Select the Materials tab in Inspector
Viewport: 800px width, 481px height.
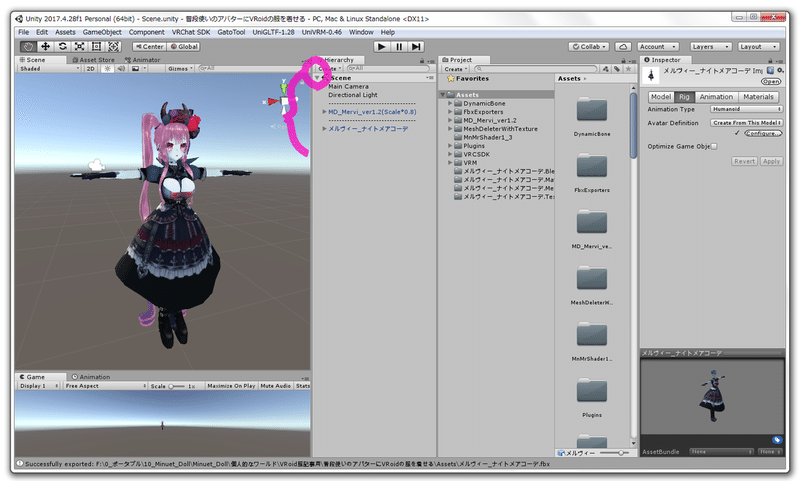758,97
